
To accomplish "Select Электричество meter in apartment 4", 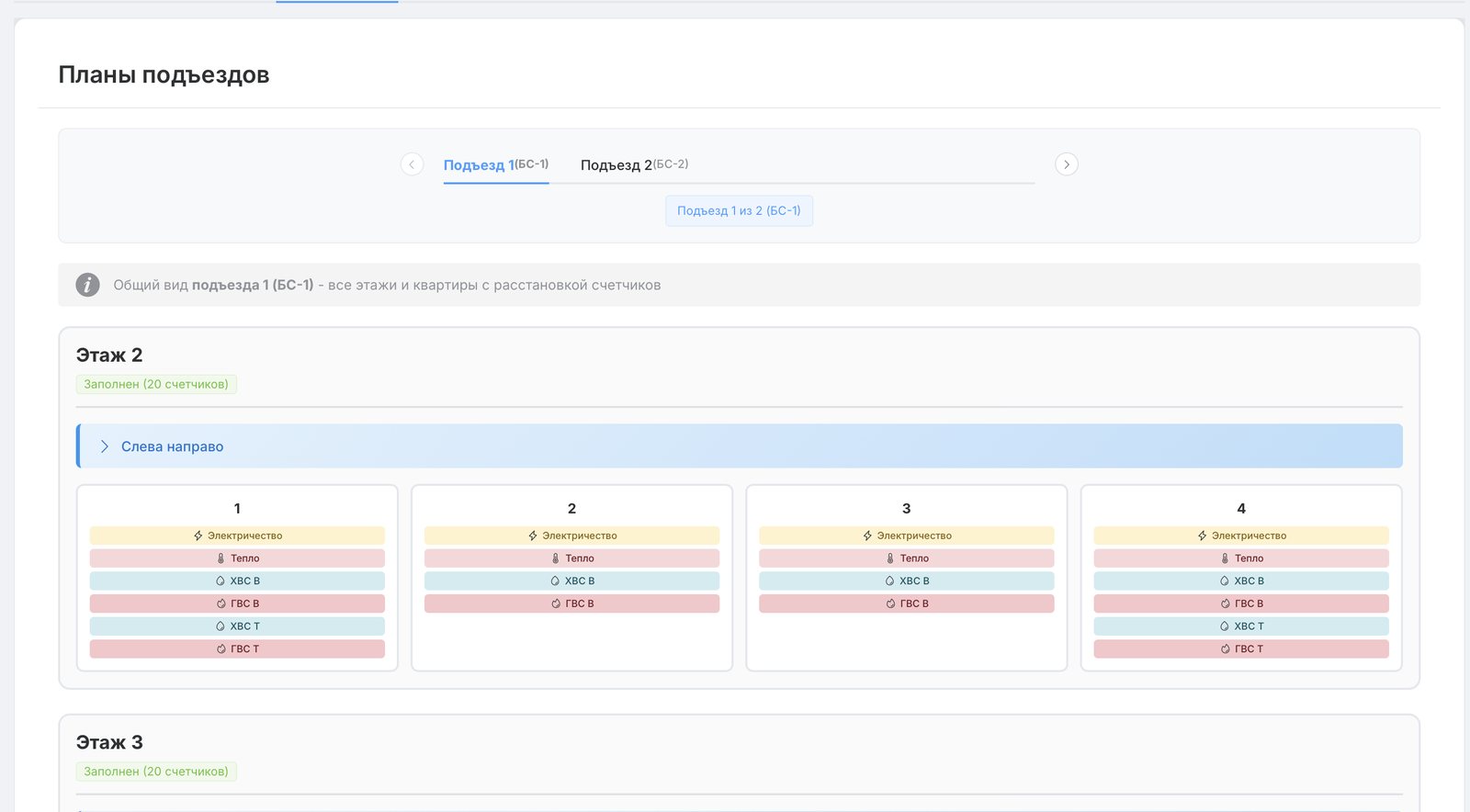I will point(1241,536).
